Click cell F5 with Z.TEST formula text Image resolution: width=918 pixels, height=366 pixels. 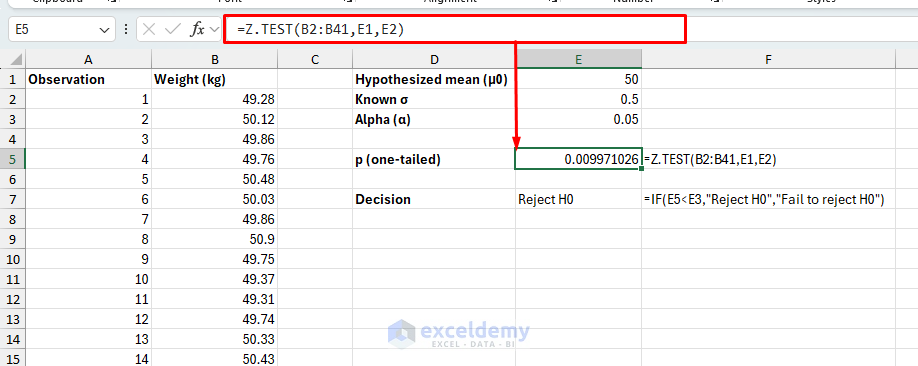coord(768,159)
